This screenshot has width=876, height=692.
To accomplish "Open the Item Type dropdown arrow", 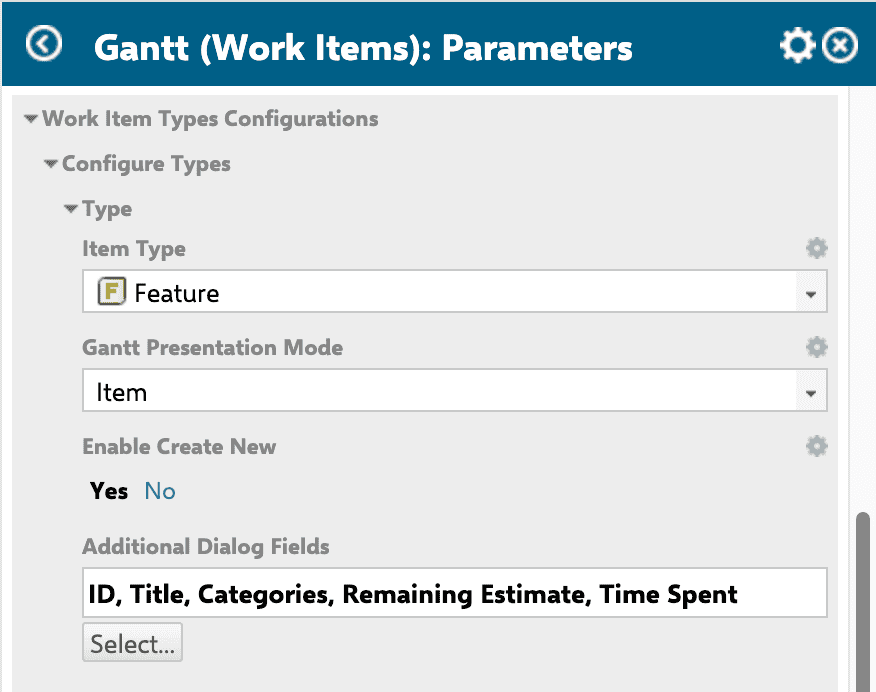I will pos(811,293).
